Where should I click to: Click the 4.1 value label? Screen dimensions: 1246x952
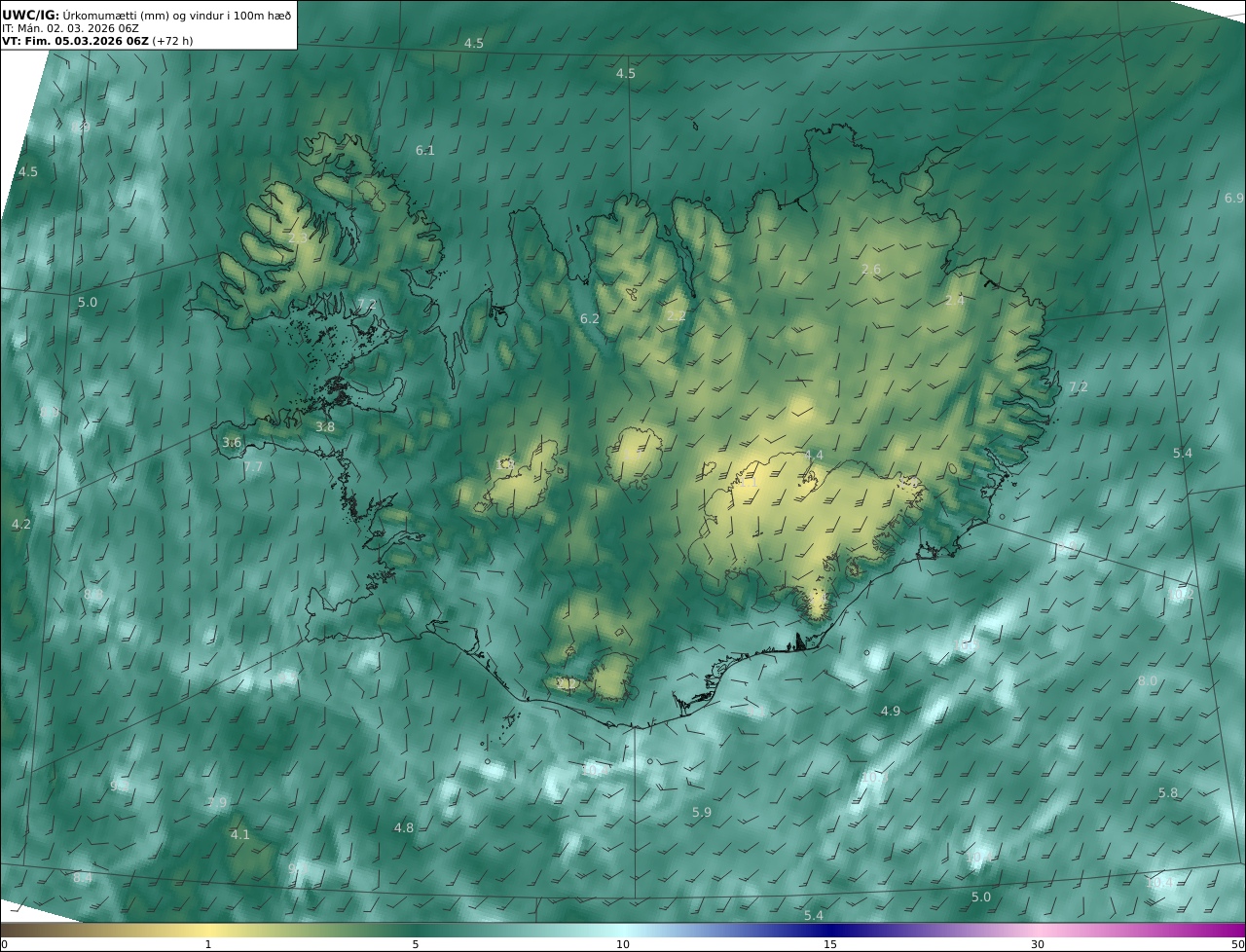(240, 834)
